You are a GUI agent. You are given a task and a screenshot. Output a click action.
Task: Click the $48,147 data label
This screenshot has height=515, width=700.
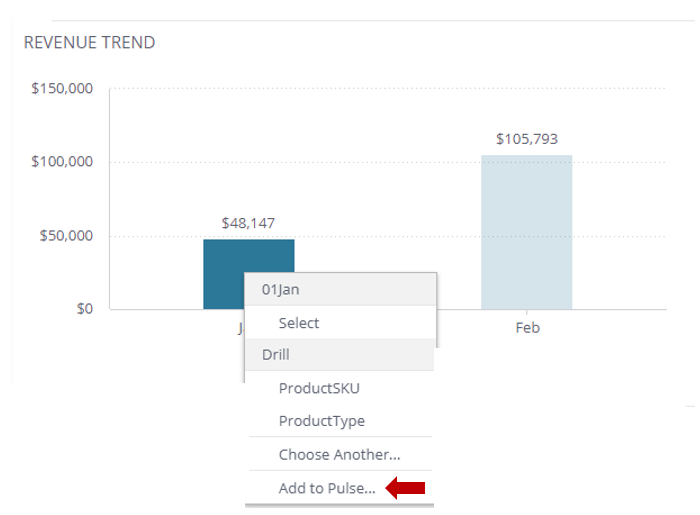click(248, 223)
